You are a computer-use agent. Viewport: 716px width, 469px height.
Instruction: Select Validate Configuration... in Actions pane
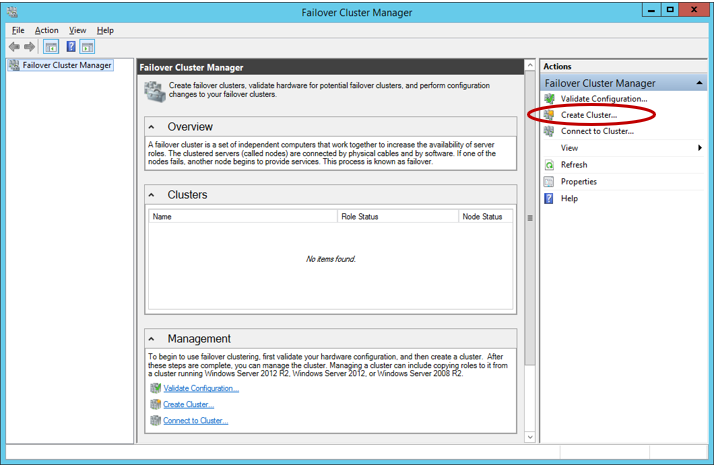[604, 99]
